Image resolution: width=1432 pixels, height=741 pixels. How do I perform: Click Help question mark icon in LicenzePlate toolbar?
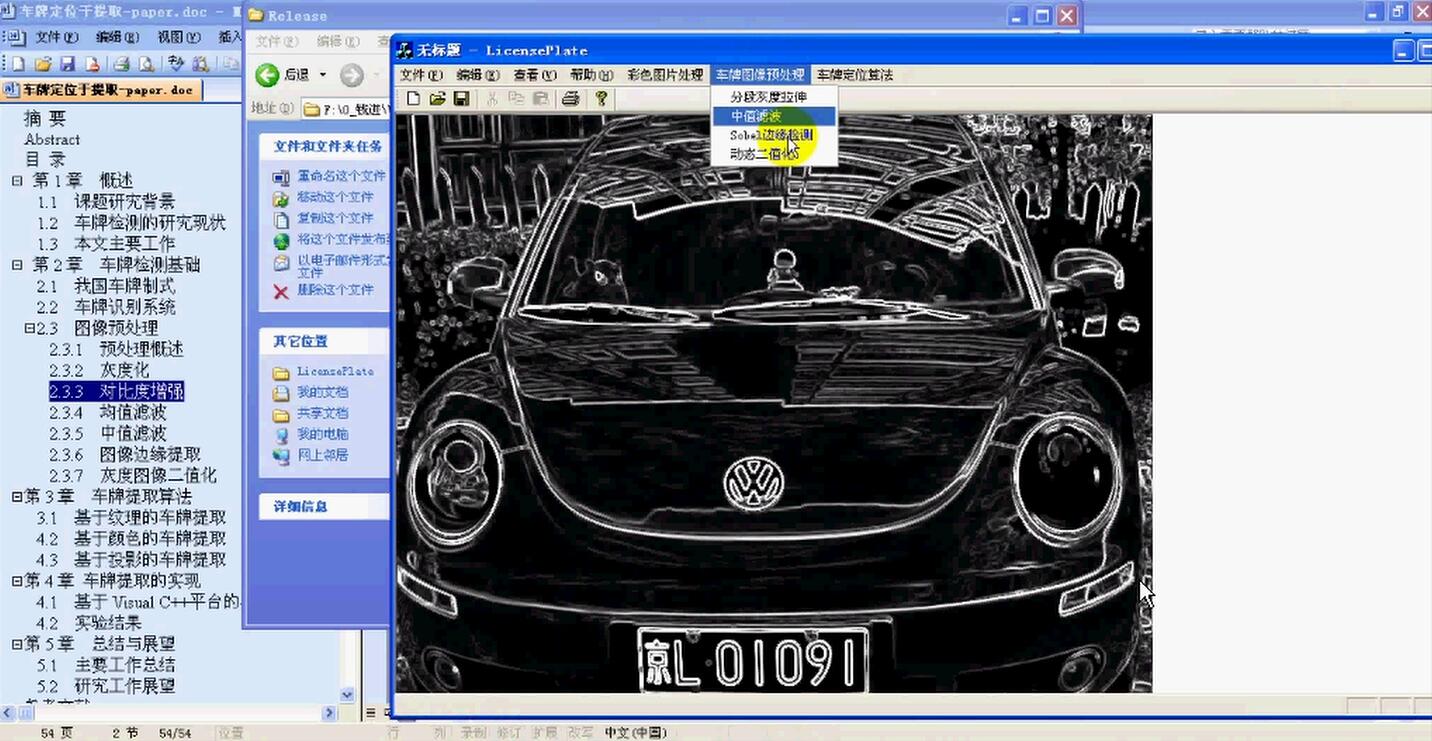601,98
